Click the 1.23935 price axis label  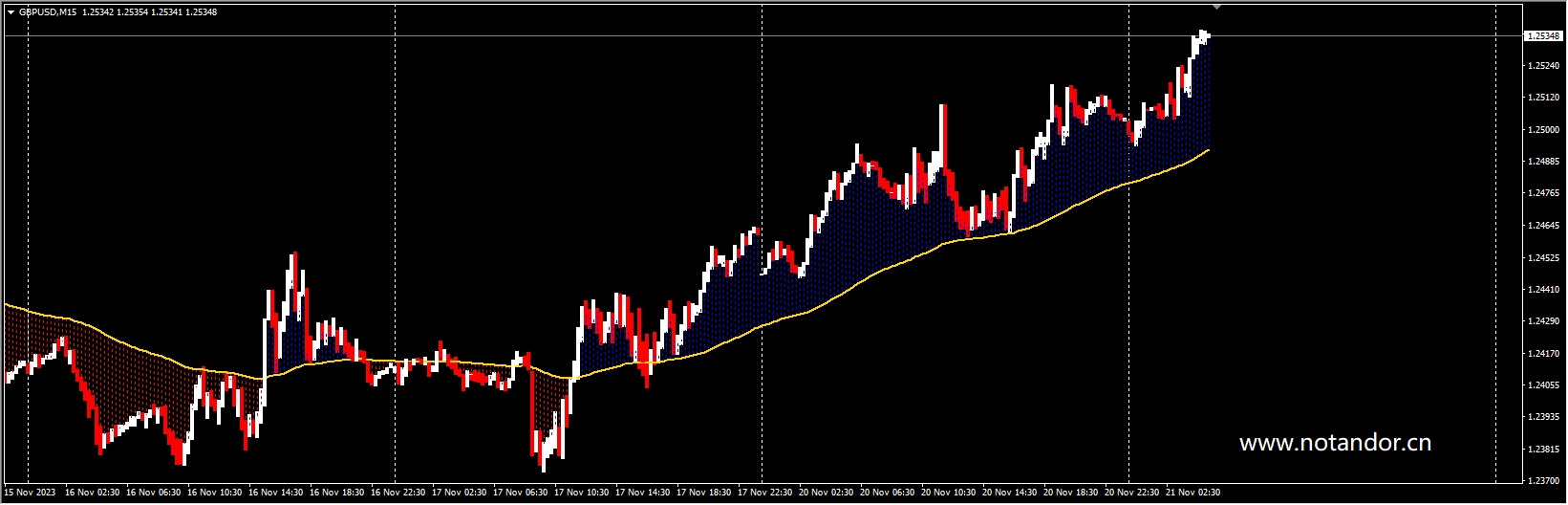coord(1544,417)
